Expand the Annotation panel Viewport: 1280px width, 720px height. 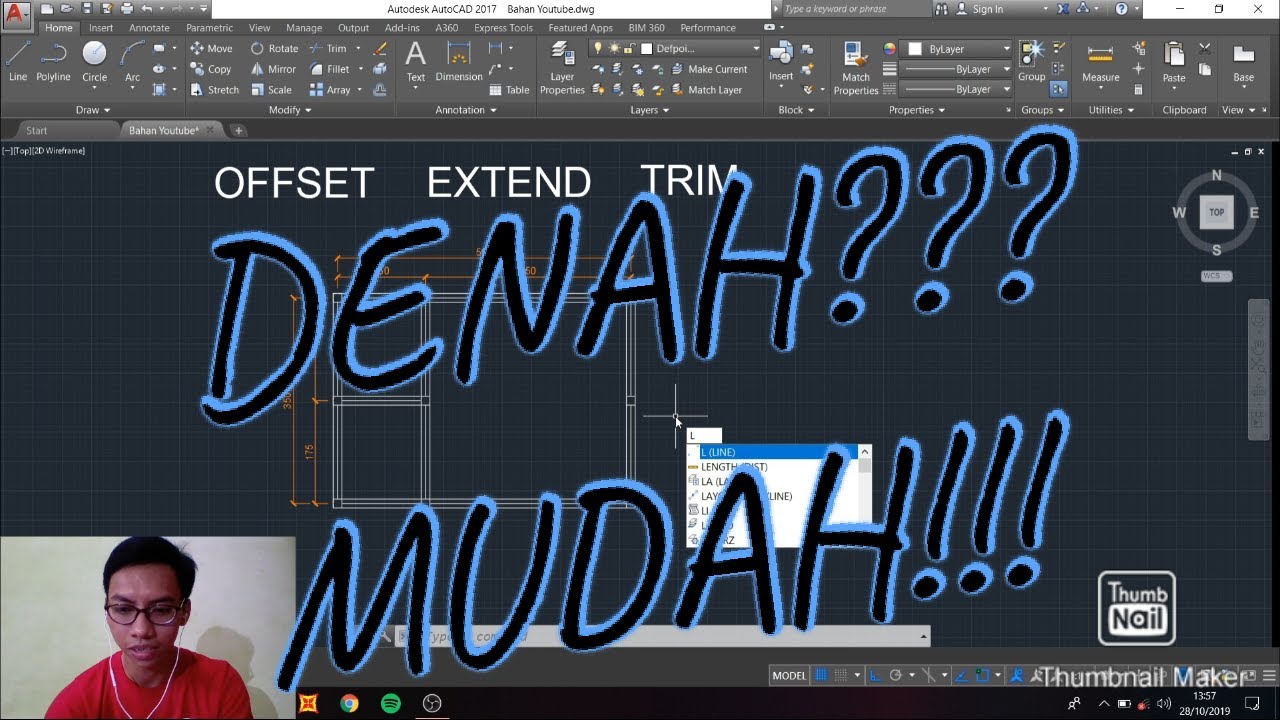(x=466, y=110)
